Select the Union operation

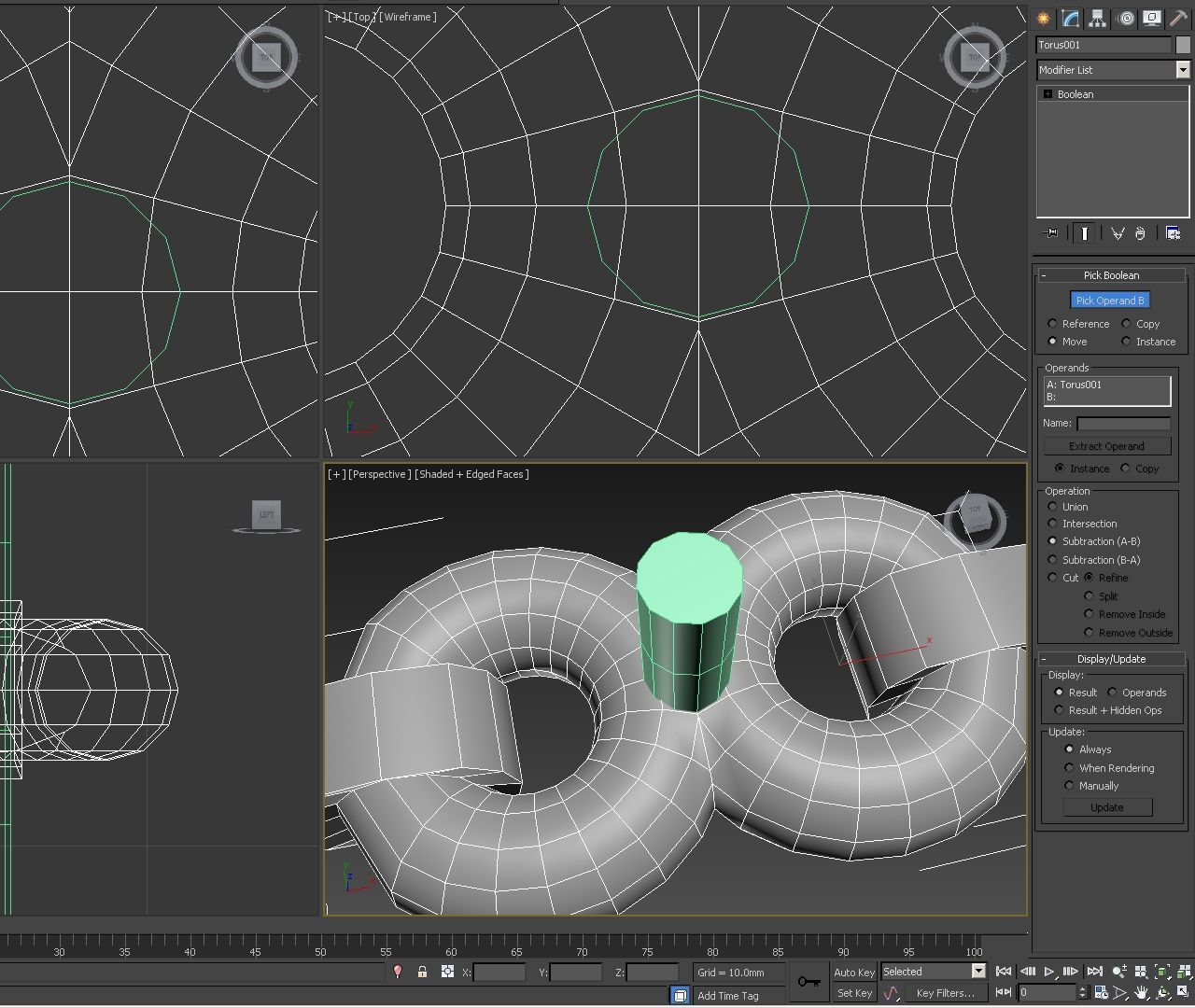pyautogui.click(x=1053, y=506)
